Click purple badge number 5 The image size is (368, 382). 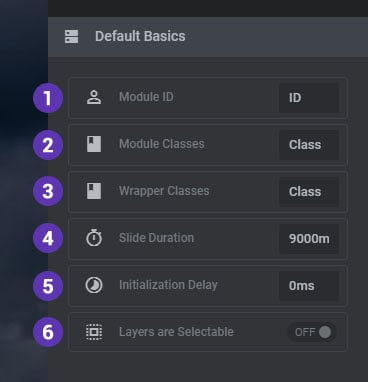click(x=48, y=286)
